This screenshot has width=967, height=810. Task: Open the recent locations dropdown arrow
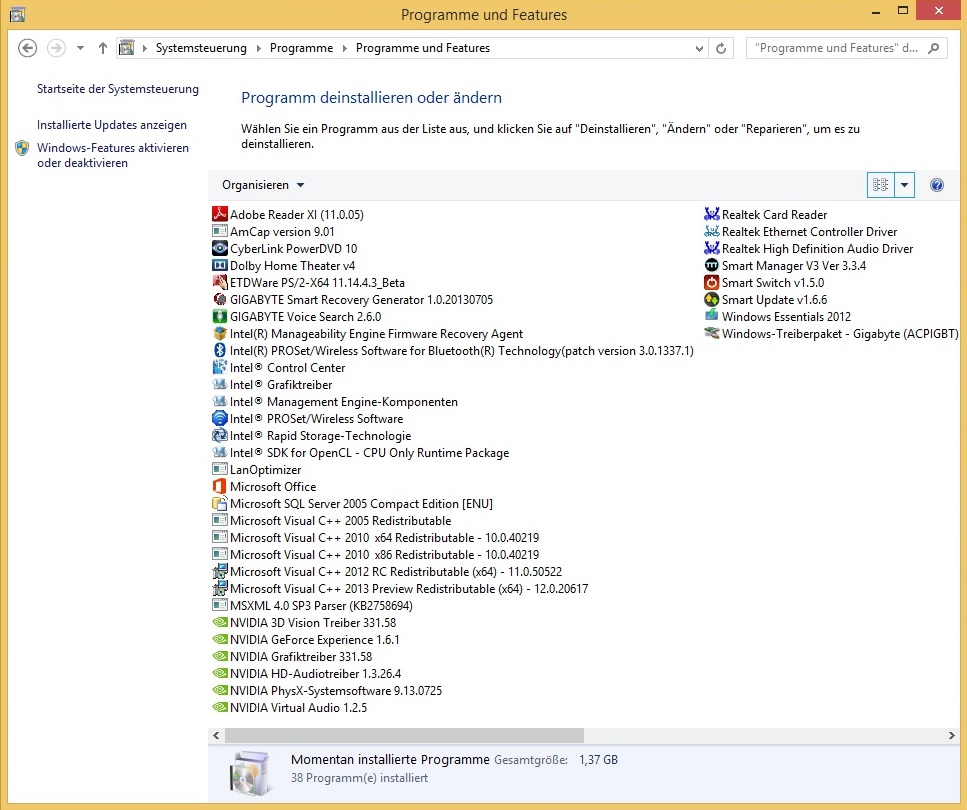point(80,48)
